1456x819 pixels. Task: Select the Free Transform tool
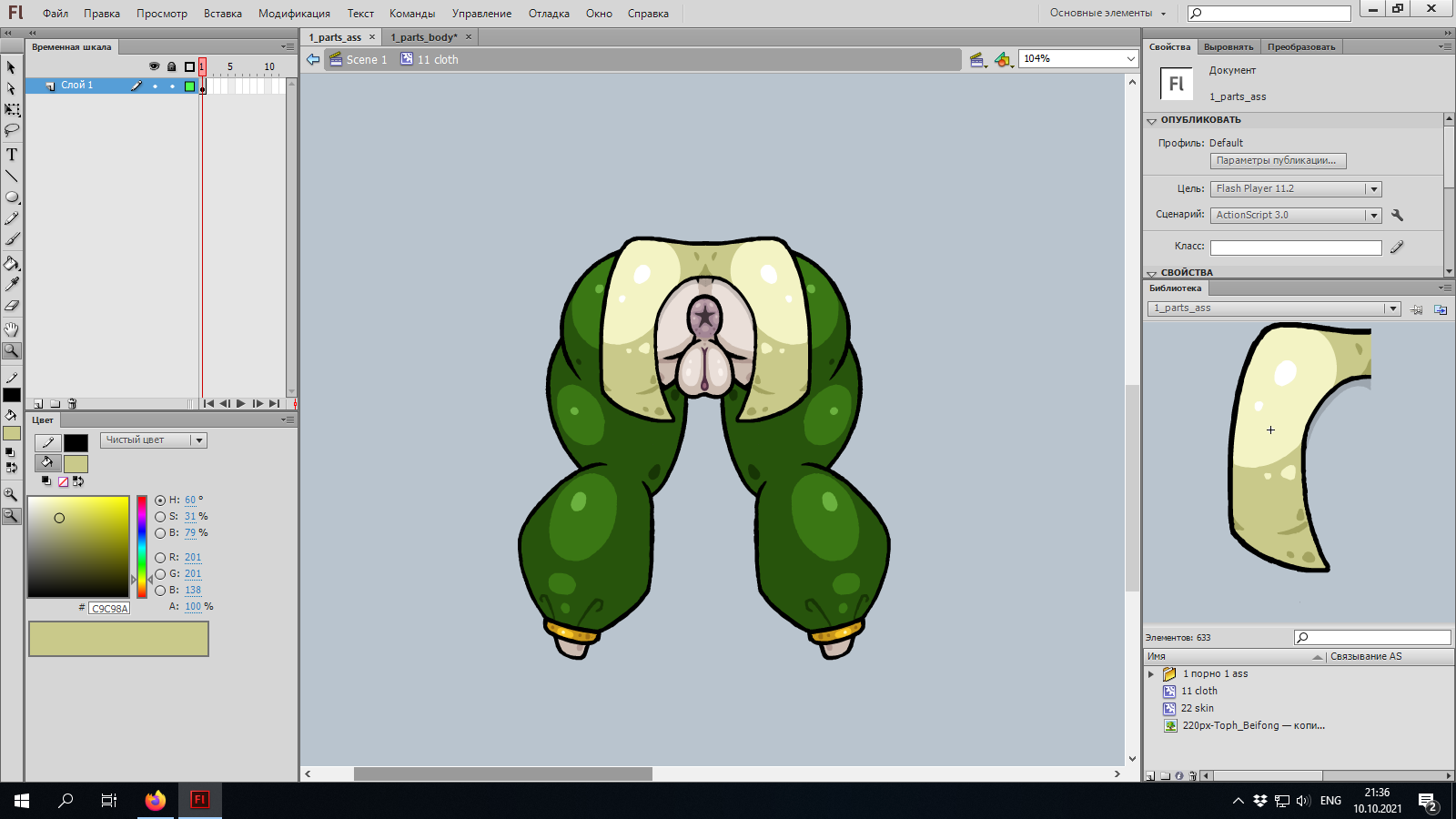pyautogui.click(x=12, y=109)
